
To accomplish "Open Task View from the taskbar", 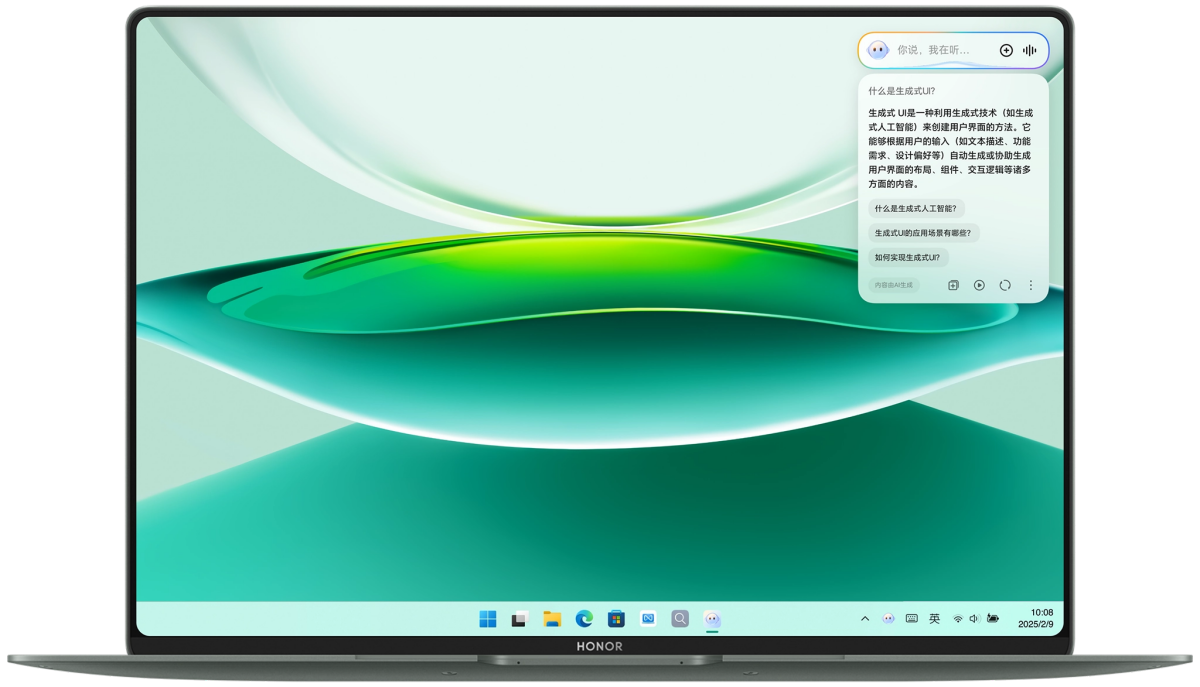I will pyautogui.click(x=520, y=619).
